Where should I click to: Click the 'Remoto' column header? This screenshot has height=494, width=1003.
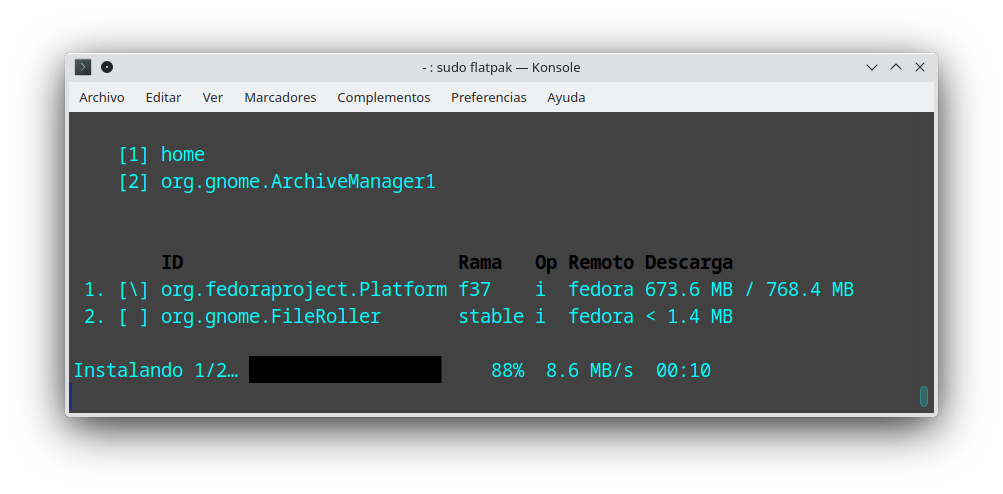(x=601, y=262)
